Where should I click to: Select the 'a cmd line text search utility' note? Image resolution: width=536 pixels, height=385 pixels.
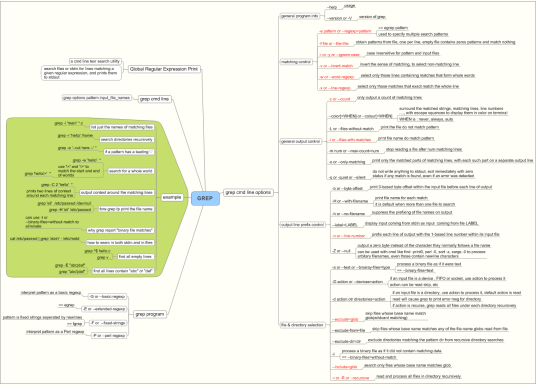(95, 61)
